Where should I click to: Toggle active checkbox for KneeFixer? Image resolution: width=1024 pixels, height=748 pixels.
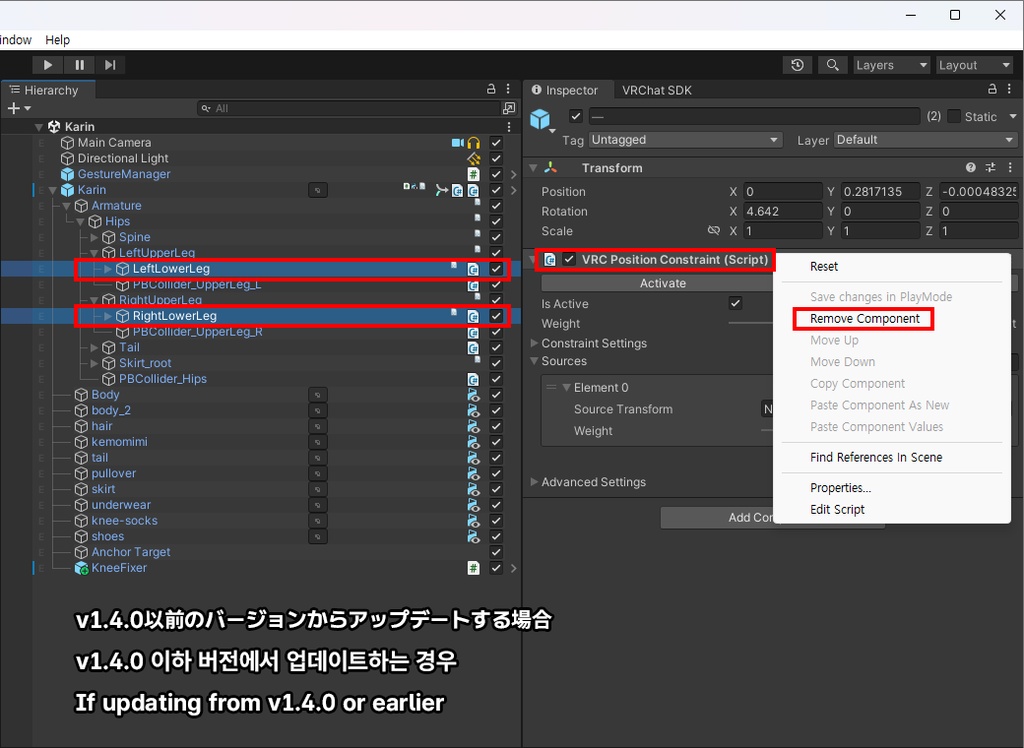coord(496,568)
